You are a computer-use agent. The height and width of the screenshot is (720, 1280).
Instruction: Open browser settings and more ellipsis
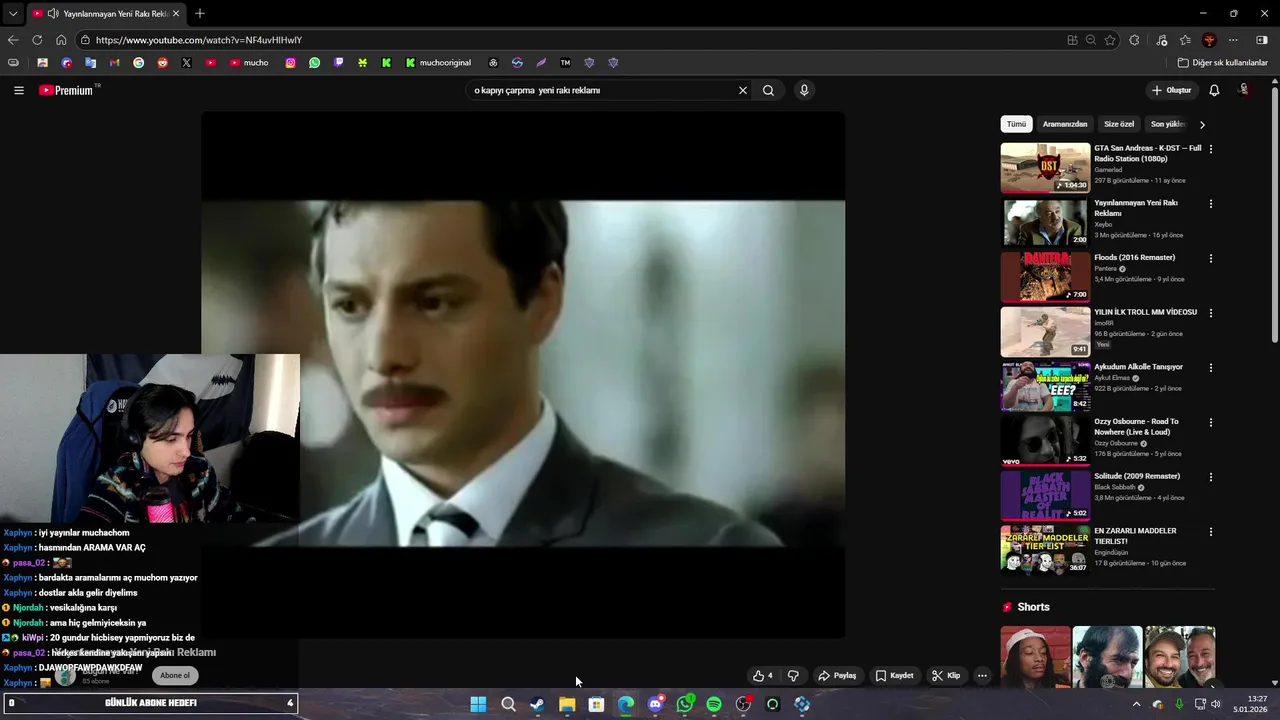(x=1233, y=40)
